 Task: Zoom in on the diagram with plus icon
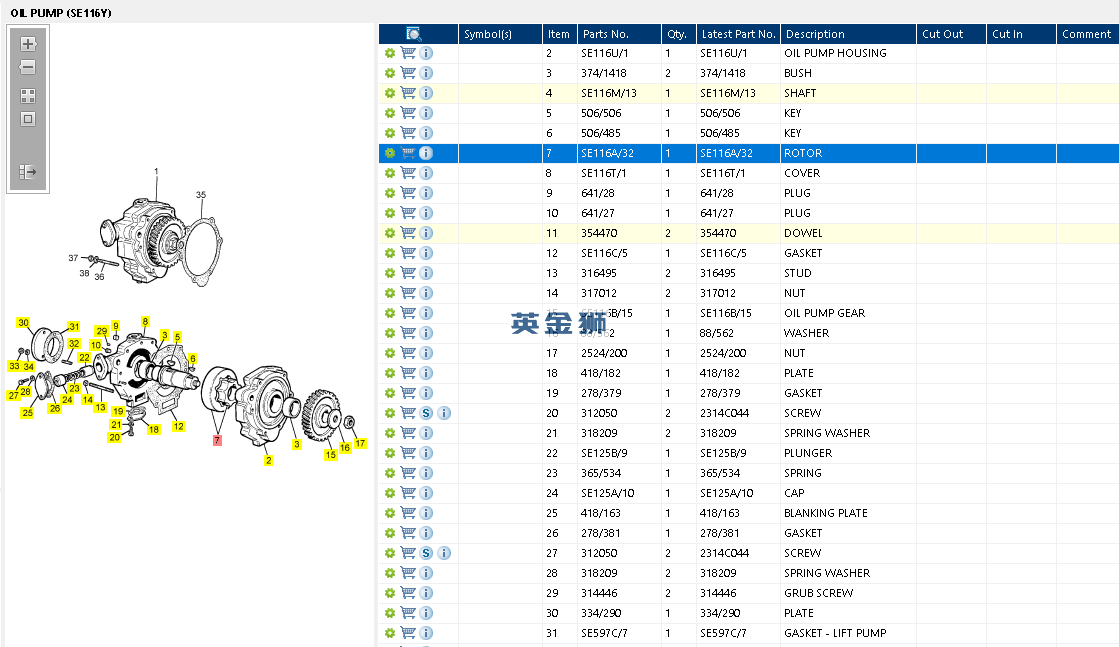click(28, 44)
